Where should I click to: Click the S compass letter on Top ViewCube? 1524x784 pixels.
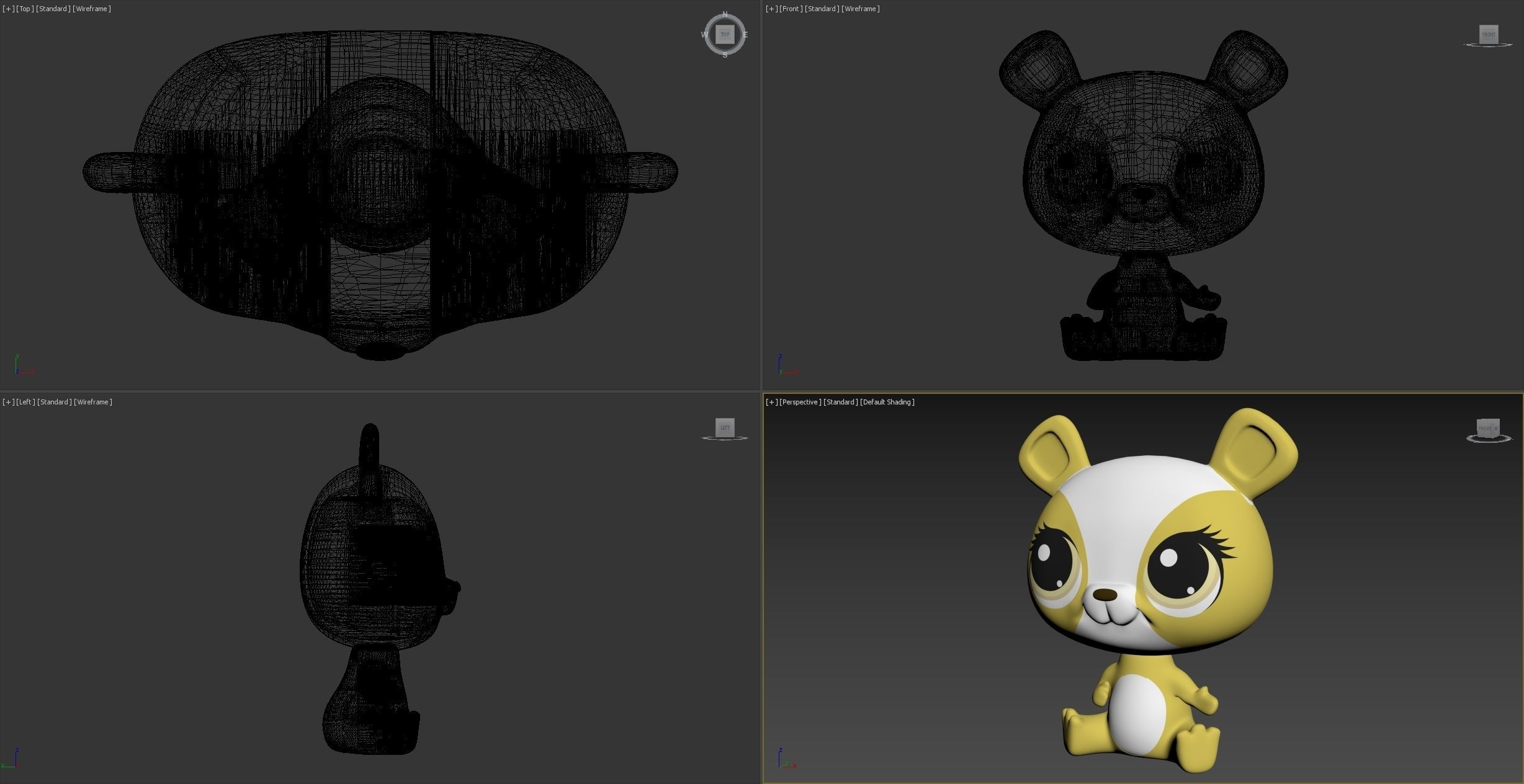click(725, 55)
